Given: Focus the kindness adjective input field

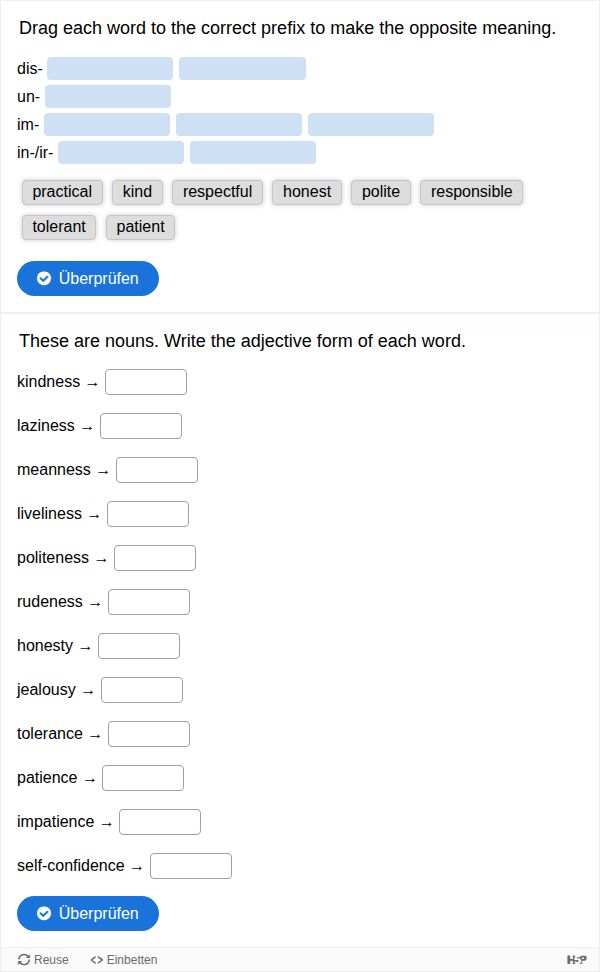Looking at the screenshot, I should [146, 382].
